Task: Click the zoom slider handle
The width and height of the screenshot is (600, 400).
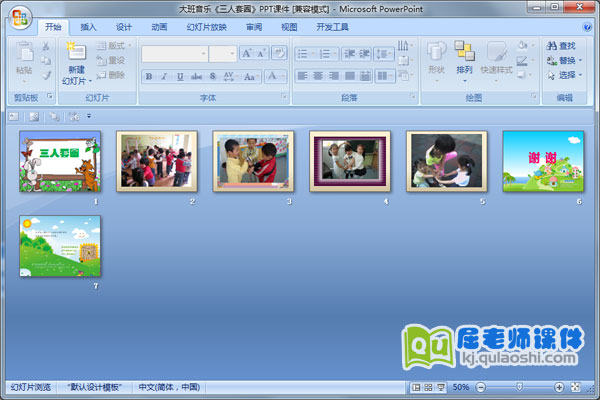Action: 518,387
